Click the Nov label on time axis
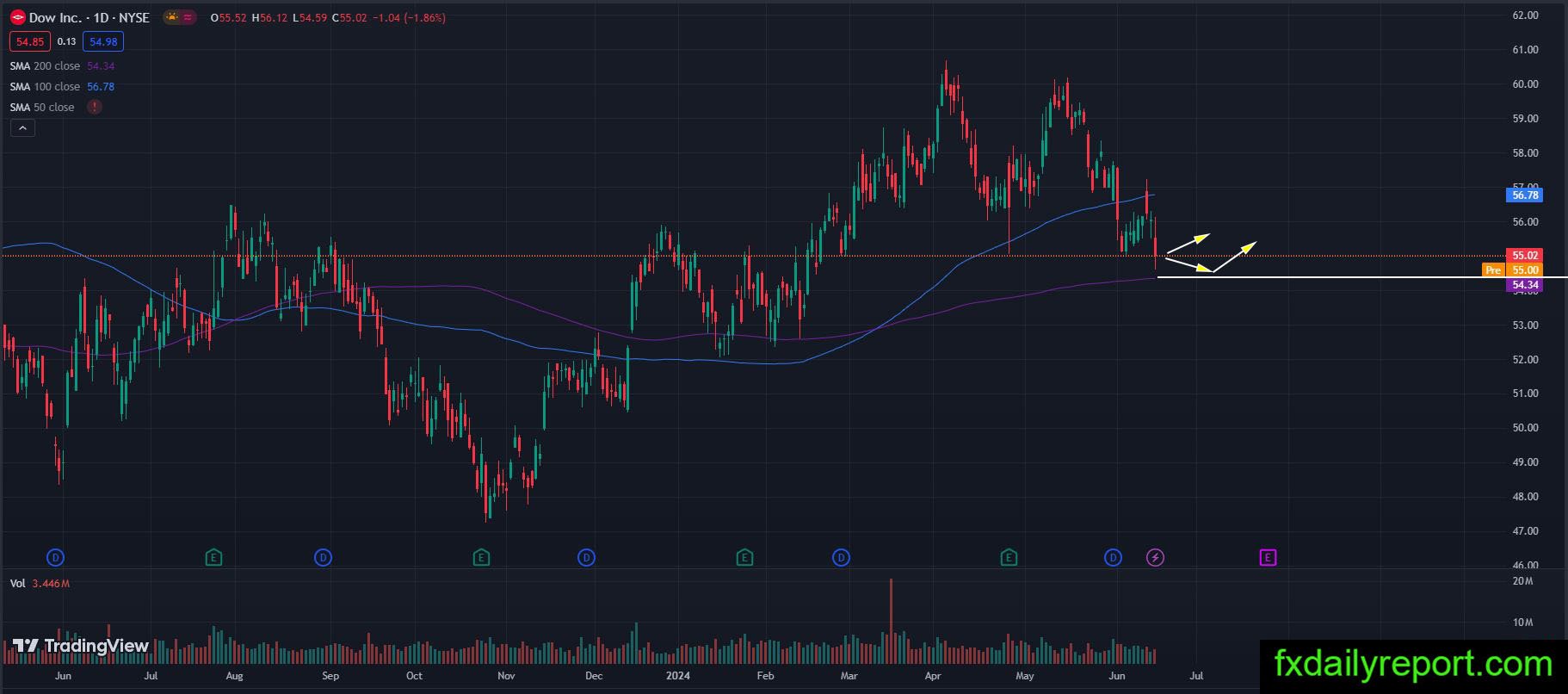This screenshot has height=694, width=1568. click(506, 676)
